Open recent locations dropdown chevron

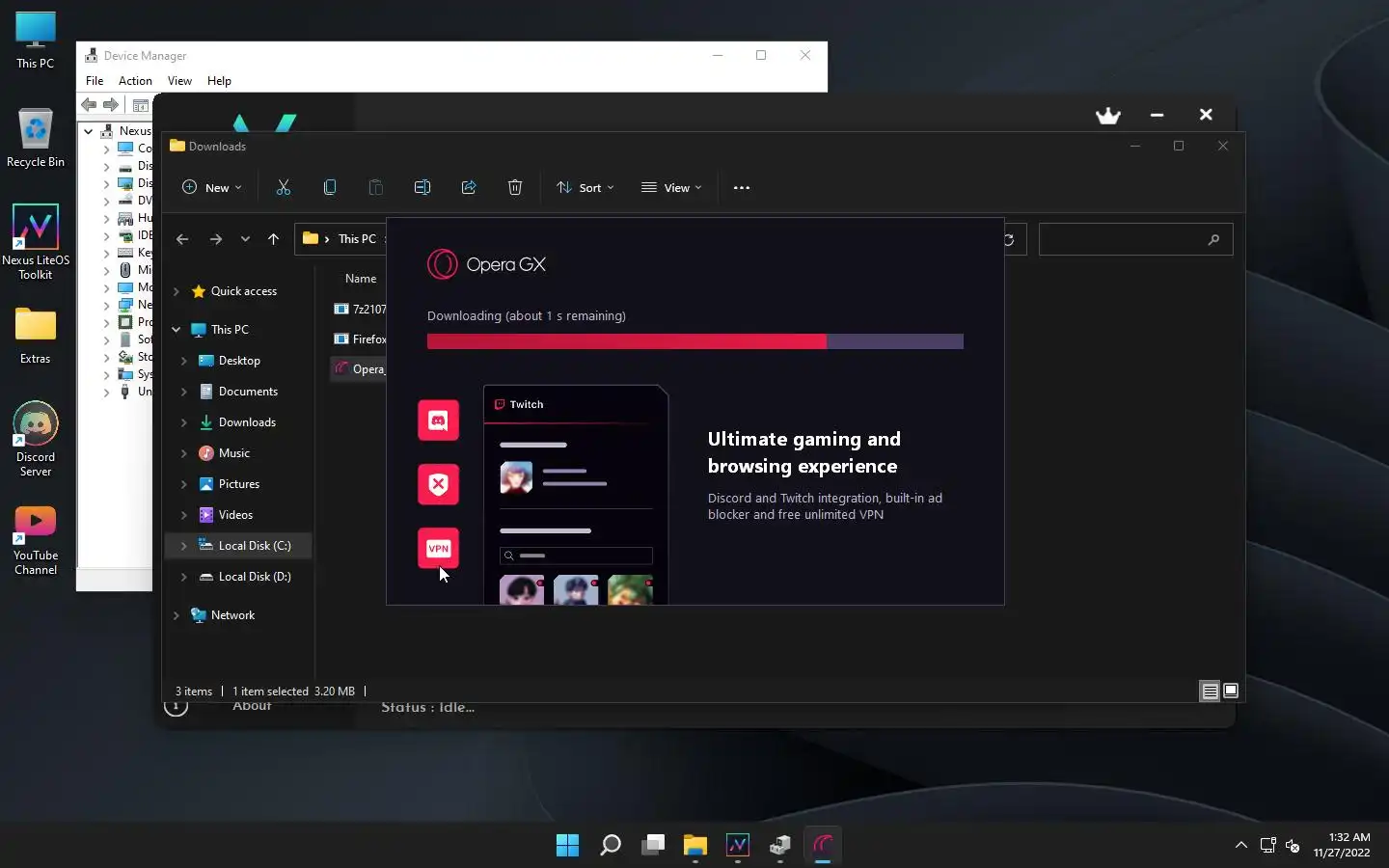245,239
